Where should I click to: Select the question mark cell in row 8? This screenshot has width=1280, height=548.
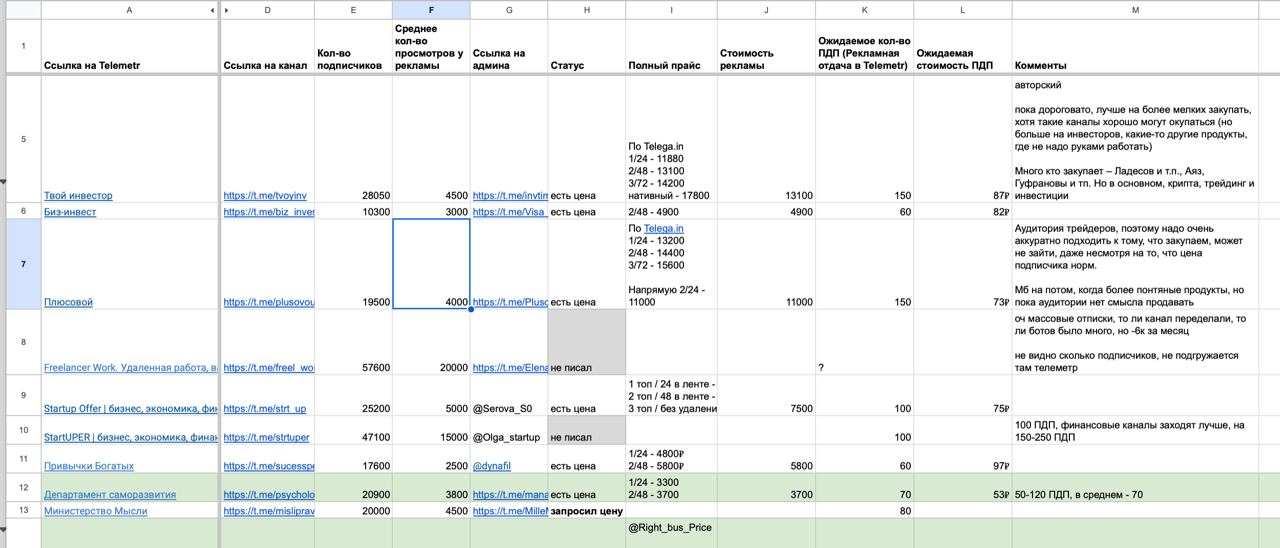tap(864, 342)
